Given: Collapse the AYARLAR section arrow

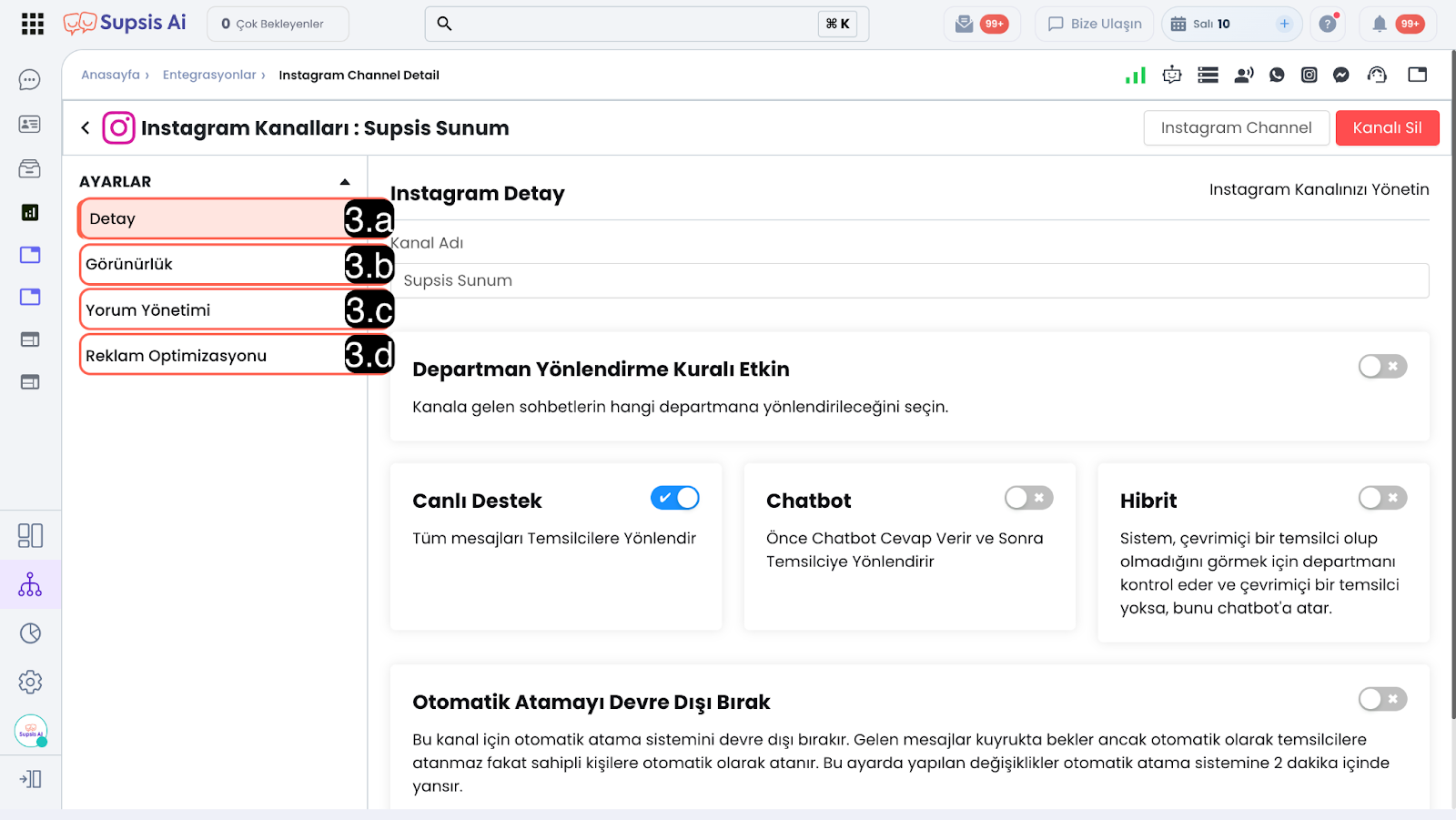Looking at the screenshot, I should (x=345, y=182).
